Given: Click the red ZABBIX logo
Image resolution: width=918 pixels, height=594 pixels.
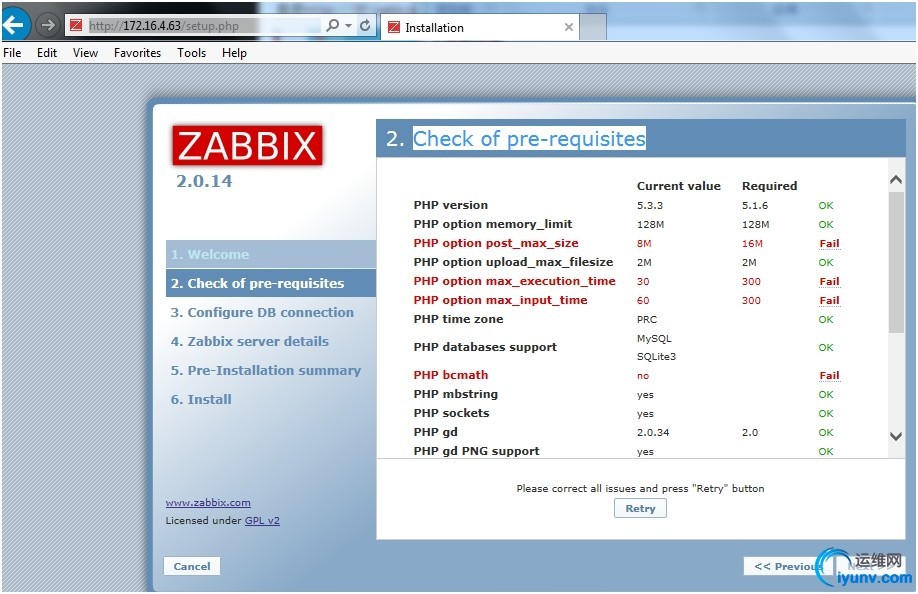Looking at the screenshot, I should [247, 145].
